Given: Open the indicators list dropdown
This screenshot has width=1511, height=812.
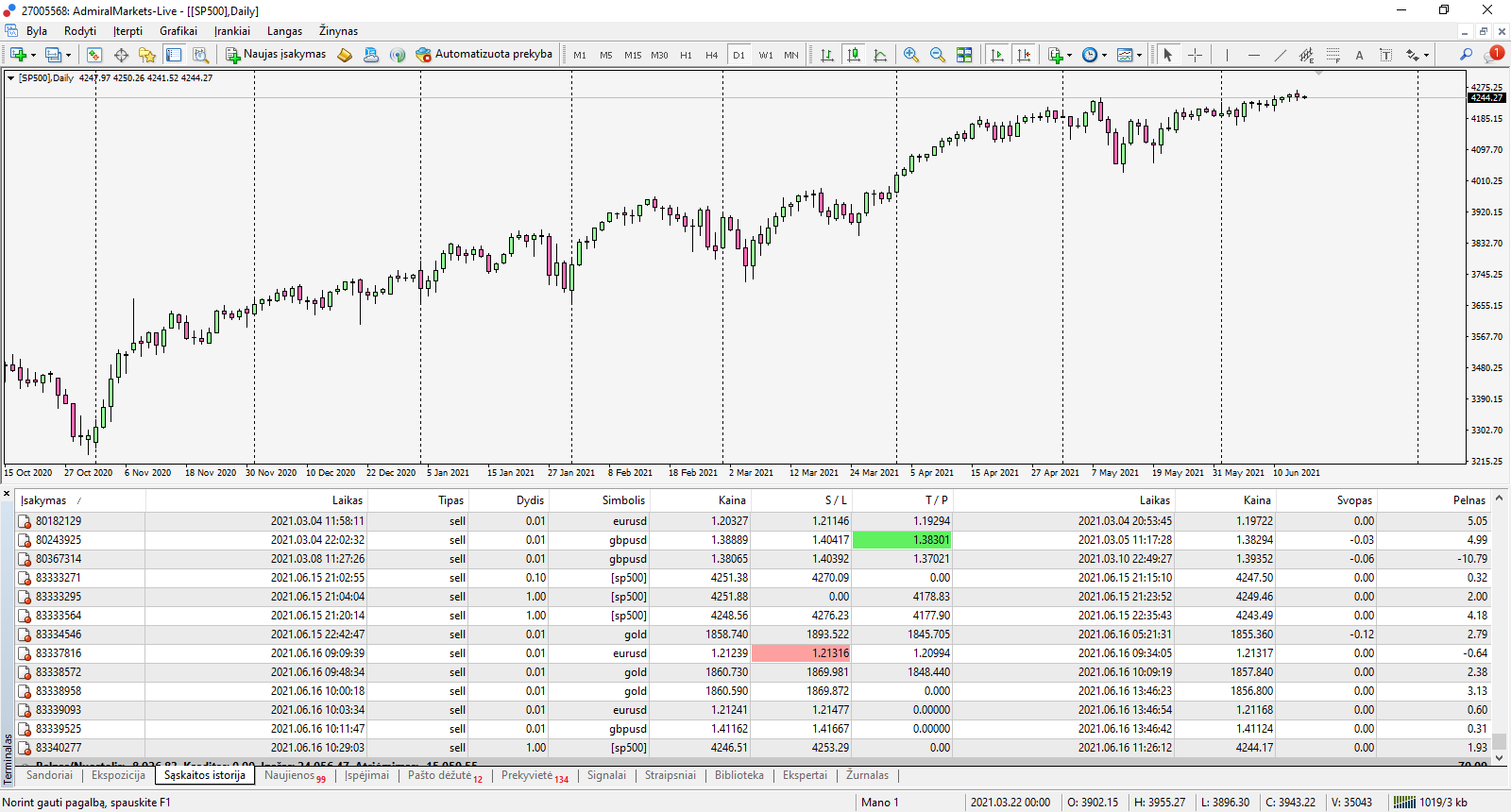Looking at the screenshot, I should pos(1069,56).
